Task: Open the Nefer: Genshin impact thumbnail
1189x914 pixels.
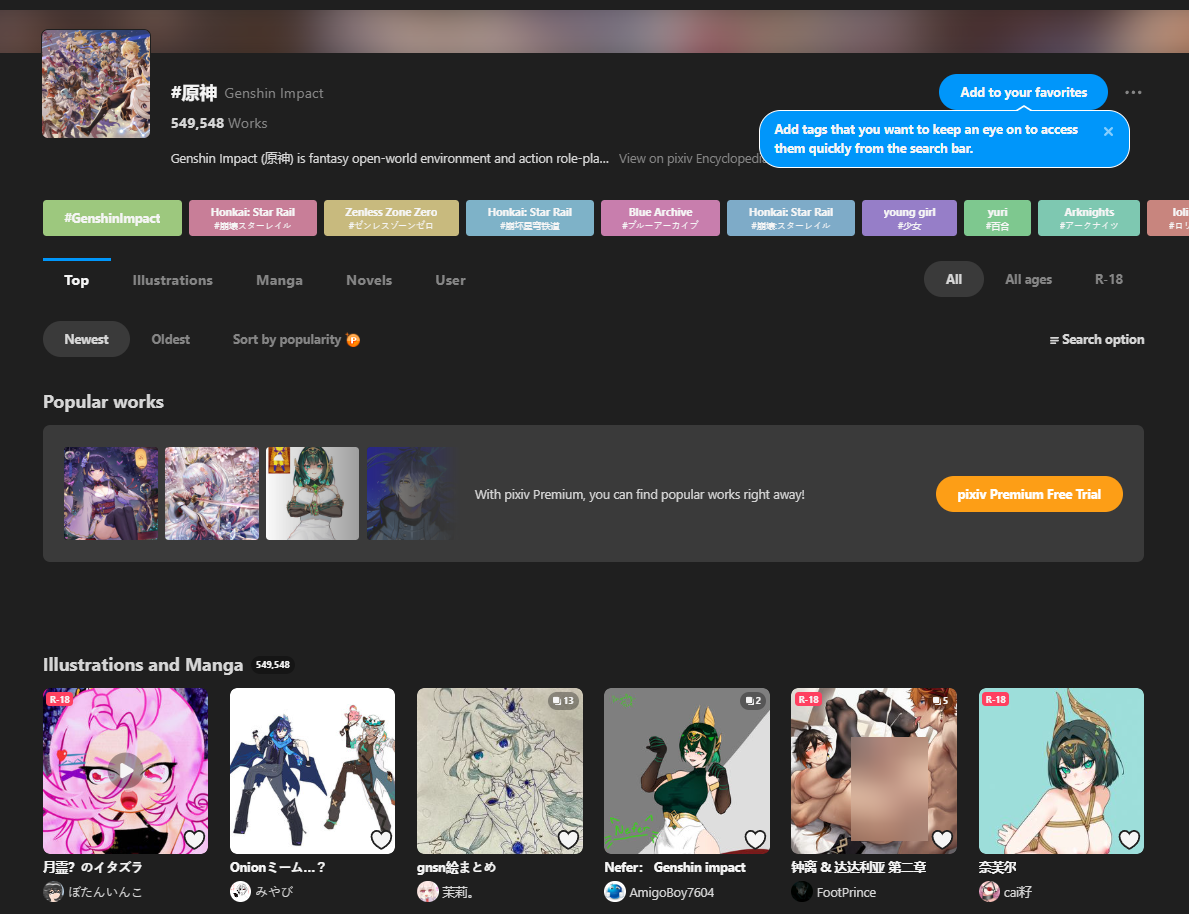Action: tap(686, 771)
